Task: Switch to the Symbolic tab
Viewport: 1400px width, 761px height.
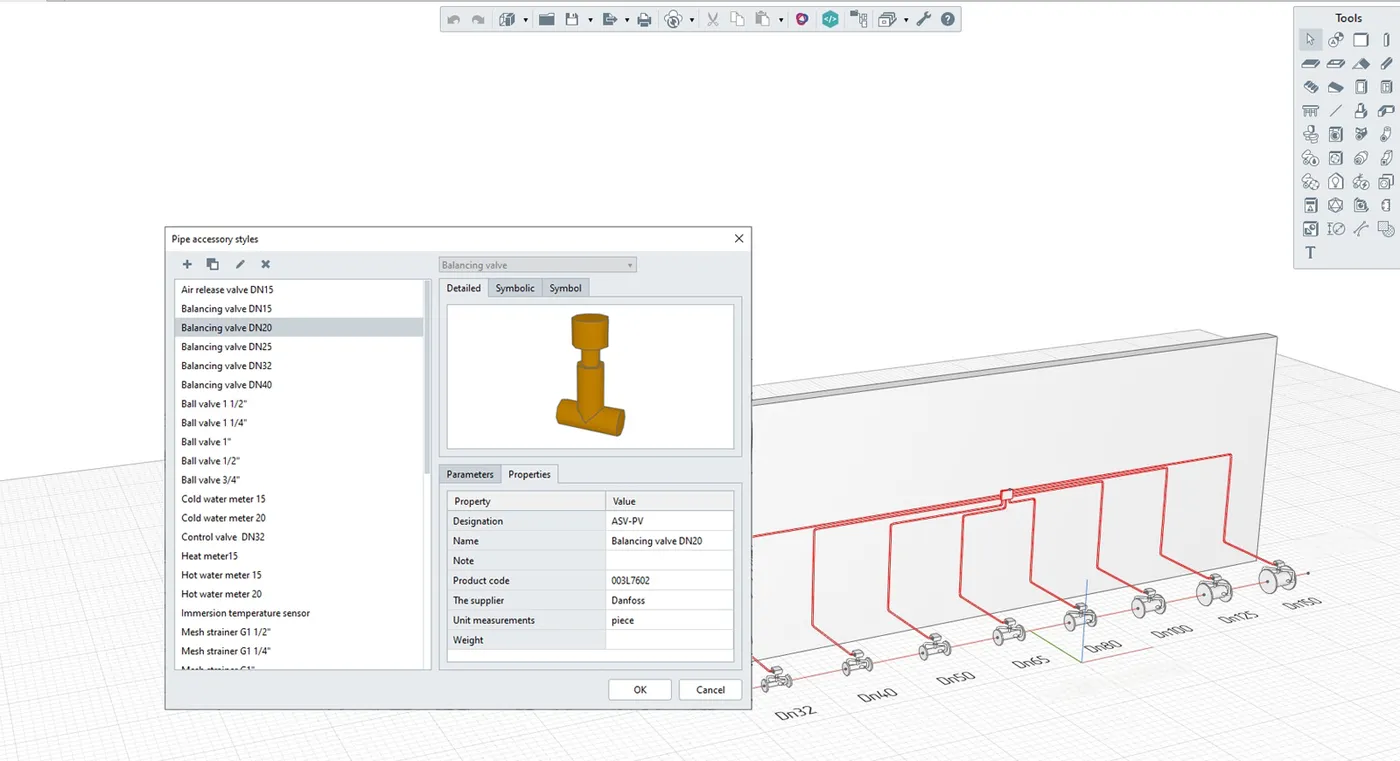Action: (515, 288)
